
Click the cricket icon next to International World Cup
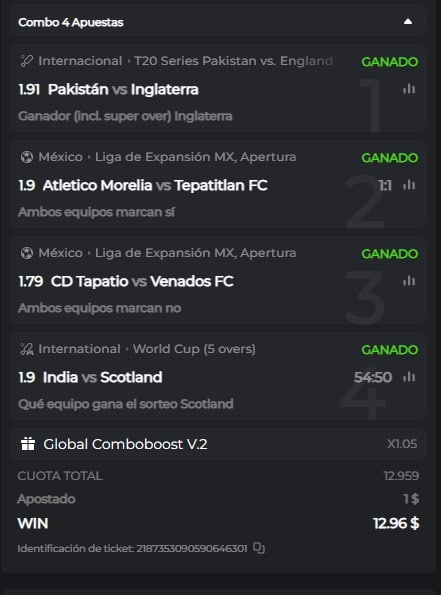pos(27,349)
